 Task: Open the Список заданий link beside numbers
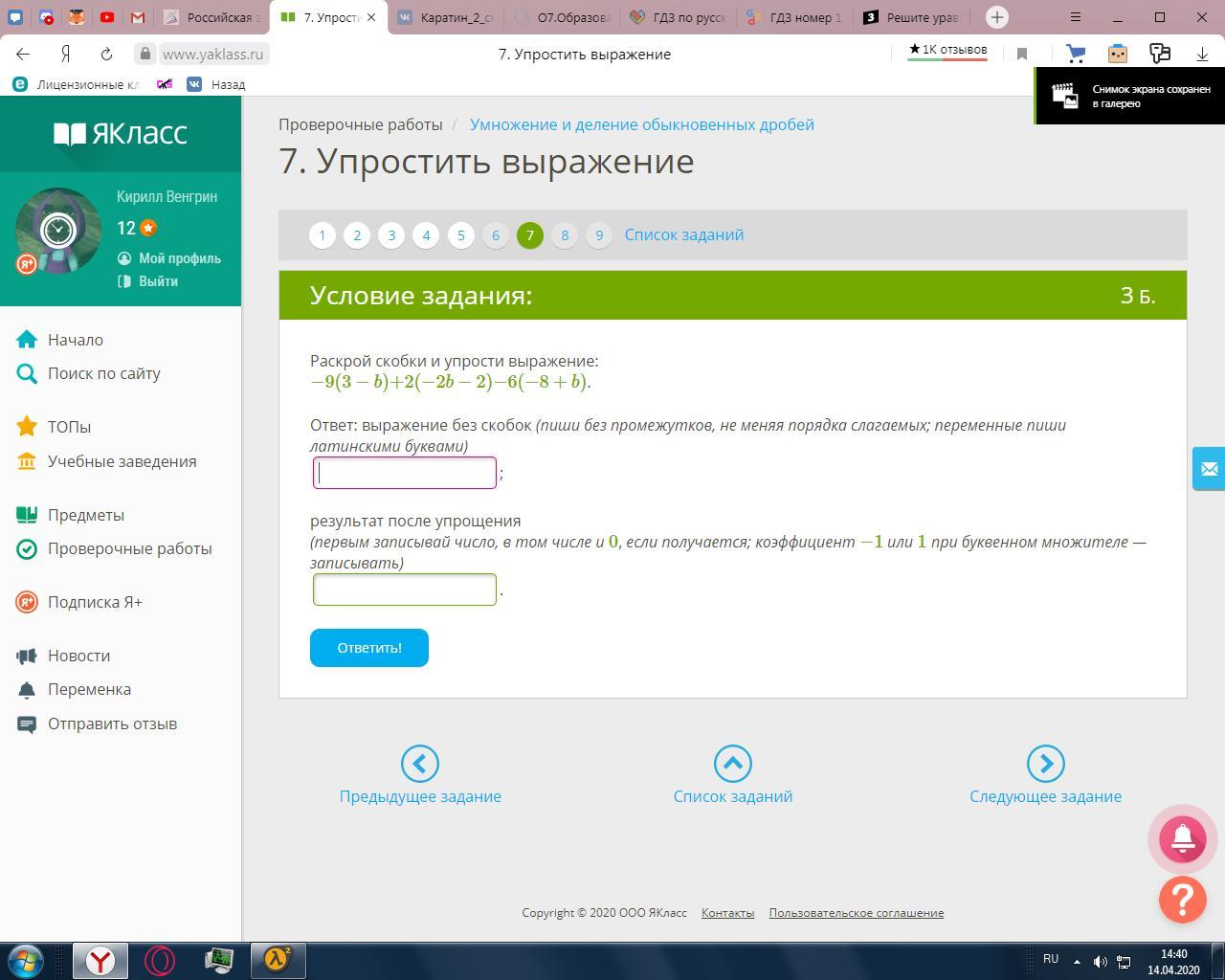(x=683, y=235)
